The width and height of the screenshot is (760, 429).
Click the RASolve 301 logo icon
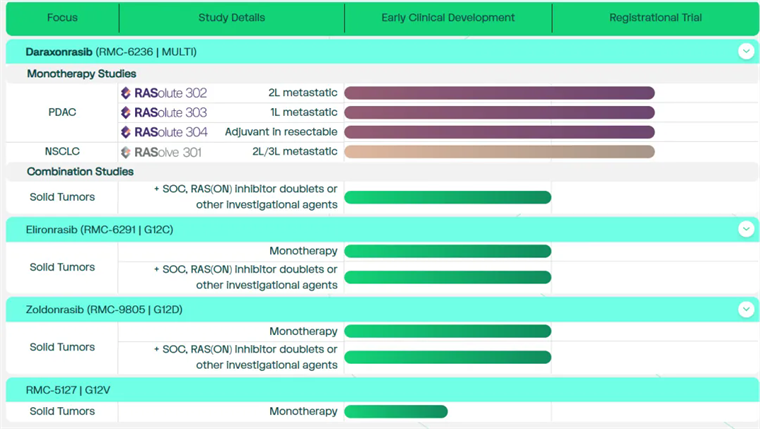(126, 152)
